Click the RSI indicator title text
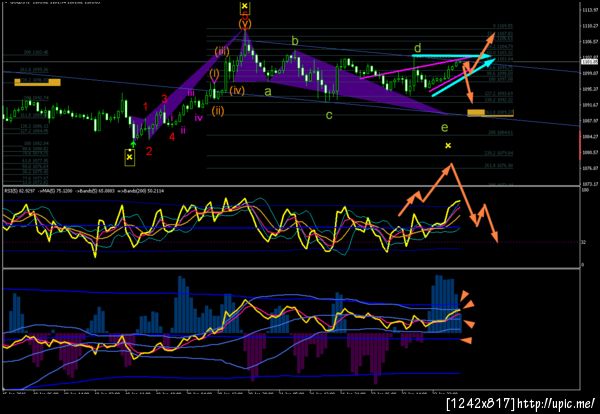The height and width of the screenshot is (414, 600). (x=84, y=190)
